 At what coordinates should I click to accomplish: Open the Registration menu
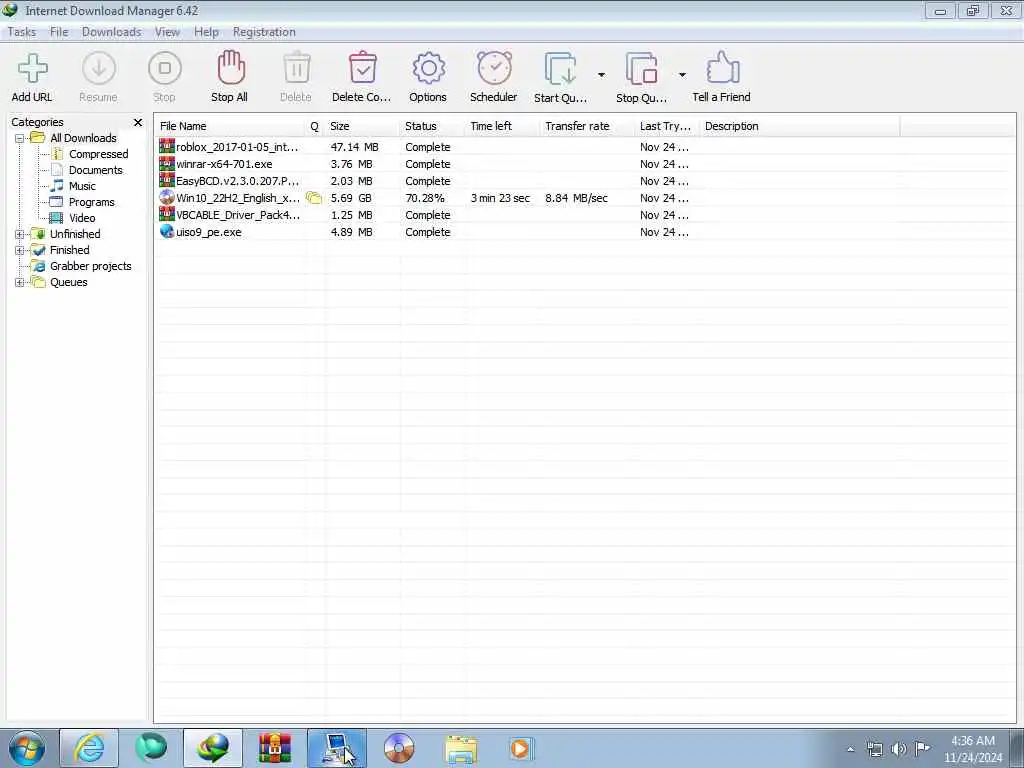(x=264, y=32)
